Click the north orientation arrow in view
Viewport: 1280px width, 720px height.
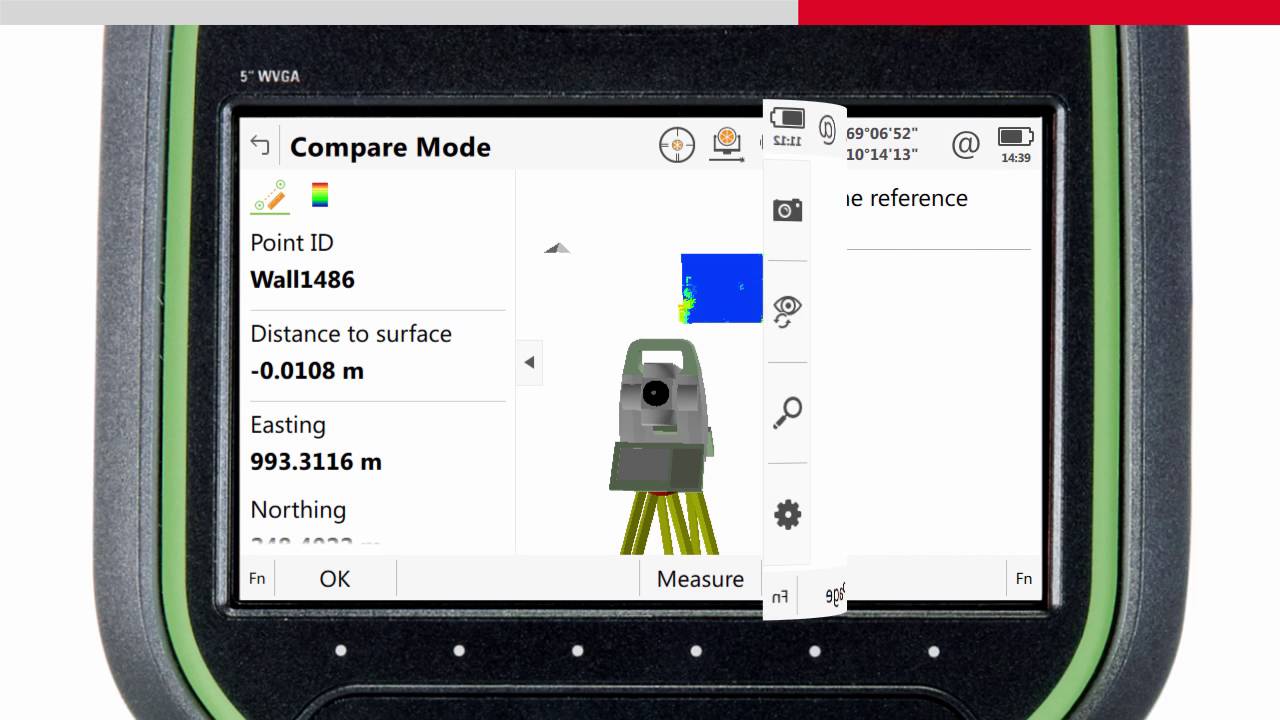(557, 248)
